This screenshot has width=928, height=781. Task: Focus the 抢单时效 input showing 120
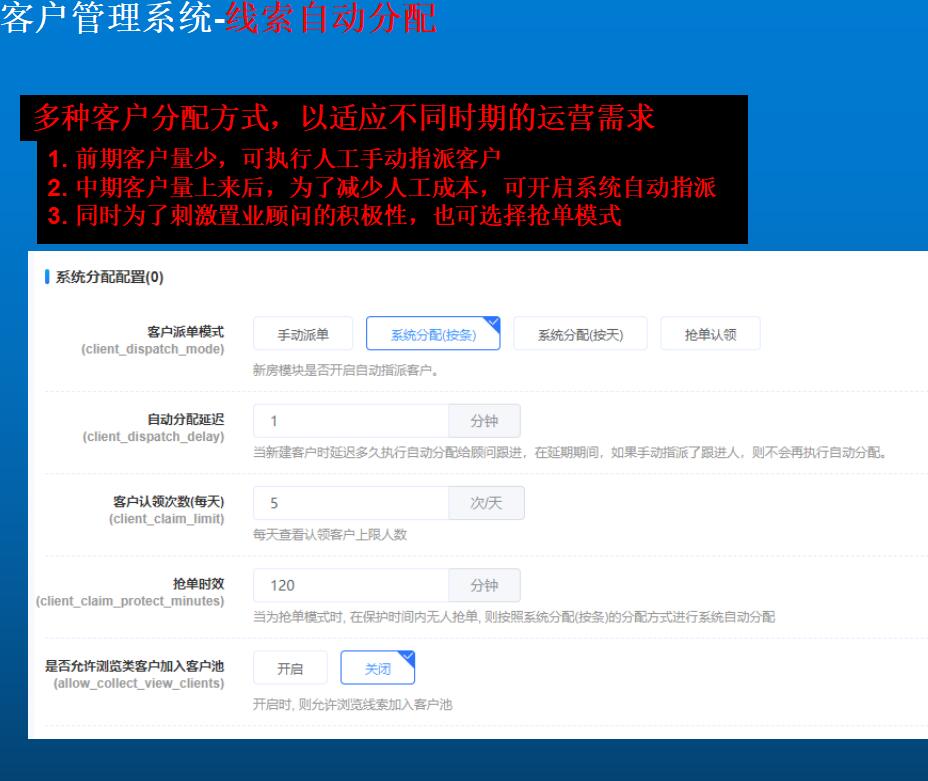tap(350, 585)
